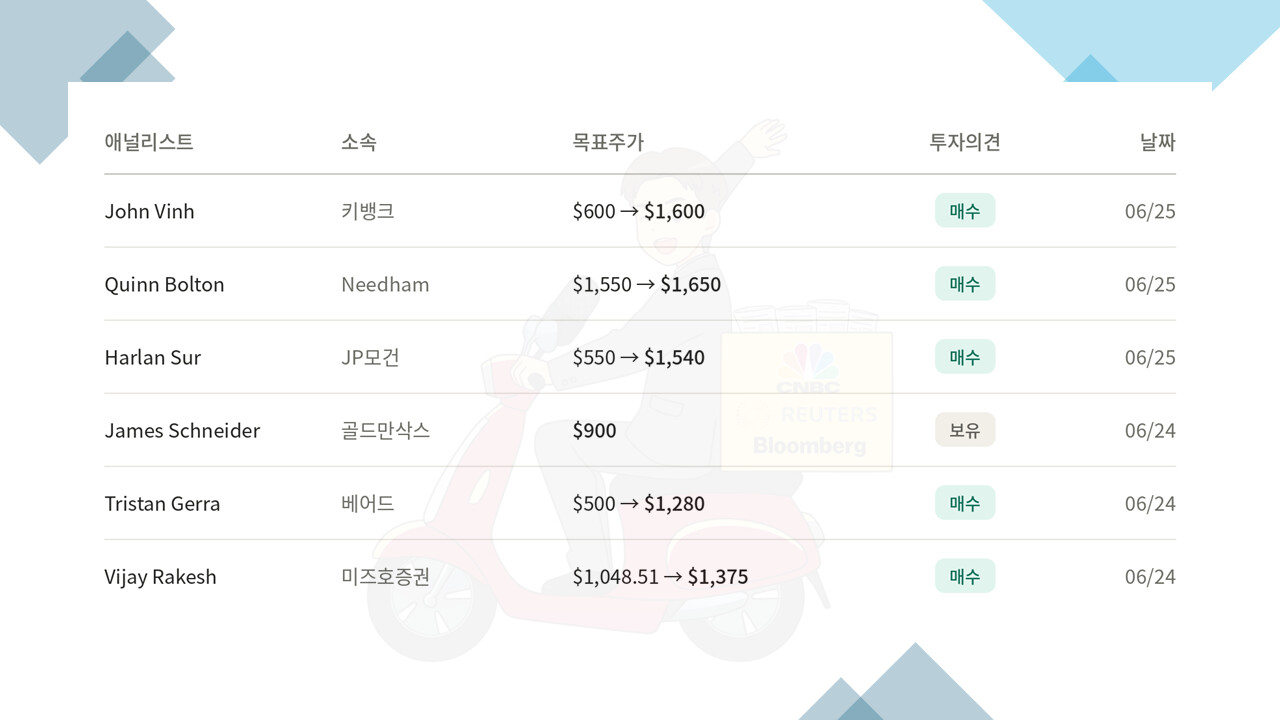
Task: Click the CNBC Reuters Bloomberg news box
Action: [807, 401]
